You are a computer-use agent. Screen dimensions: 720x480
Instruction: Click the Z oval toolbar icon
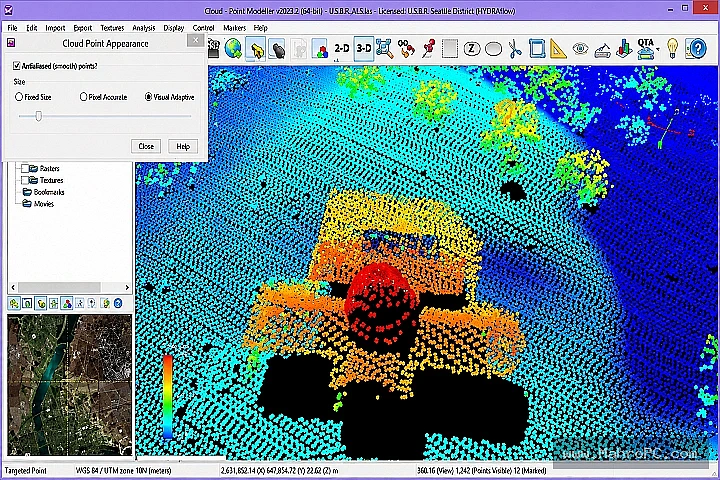[472, 49]
